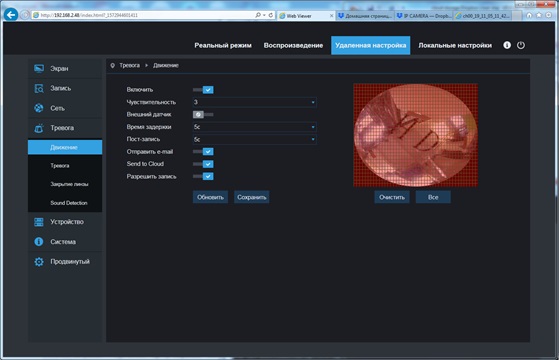This screenshot has width=559, height=360.
Task: Select Движение submenu item
Action: click(x=65, y=147)
